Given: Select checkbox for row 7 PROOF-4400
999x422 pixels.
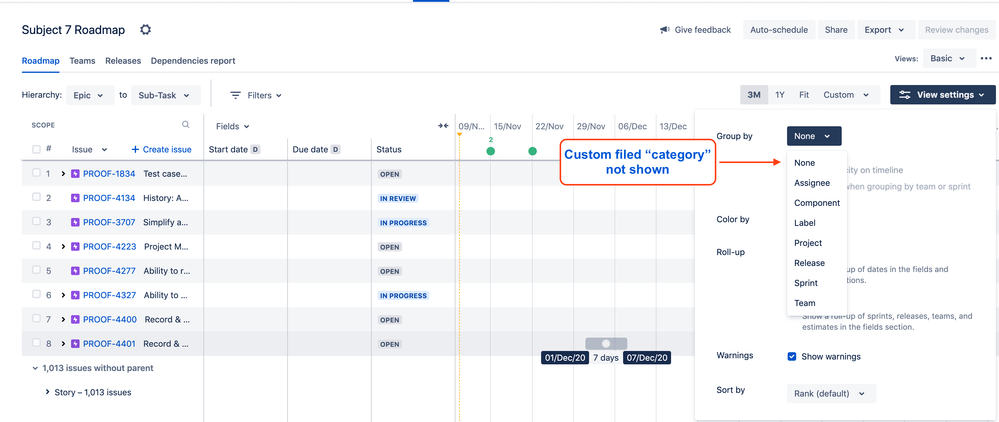Looking at the screenshot, I should coord(36,319).
